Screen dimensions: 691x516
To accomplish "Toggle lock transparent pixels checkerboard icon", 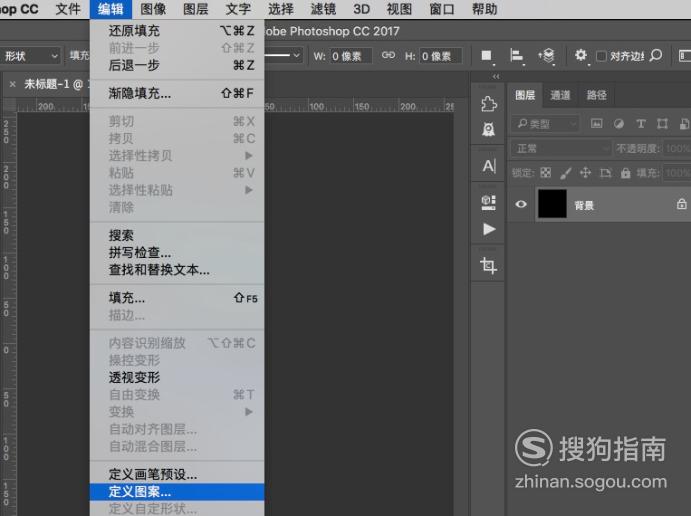I will click(546, 172).
